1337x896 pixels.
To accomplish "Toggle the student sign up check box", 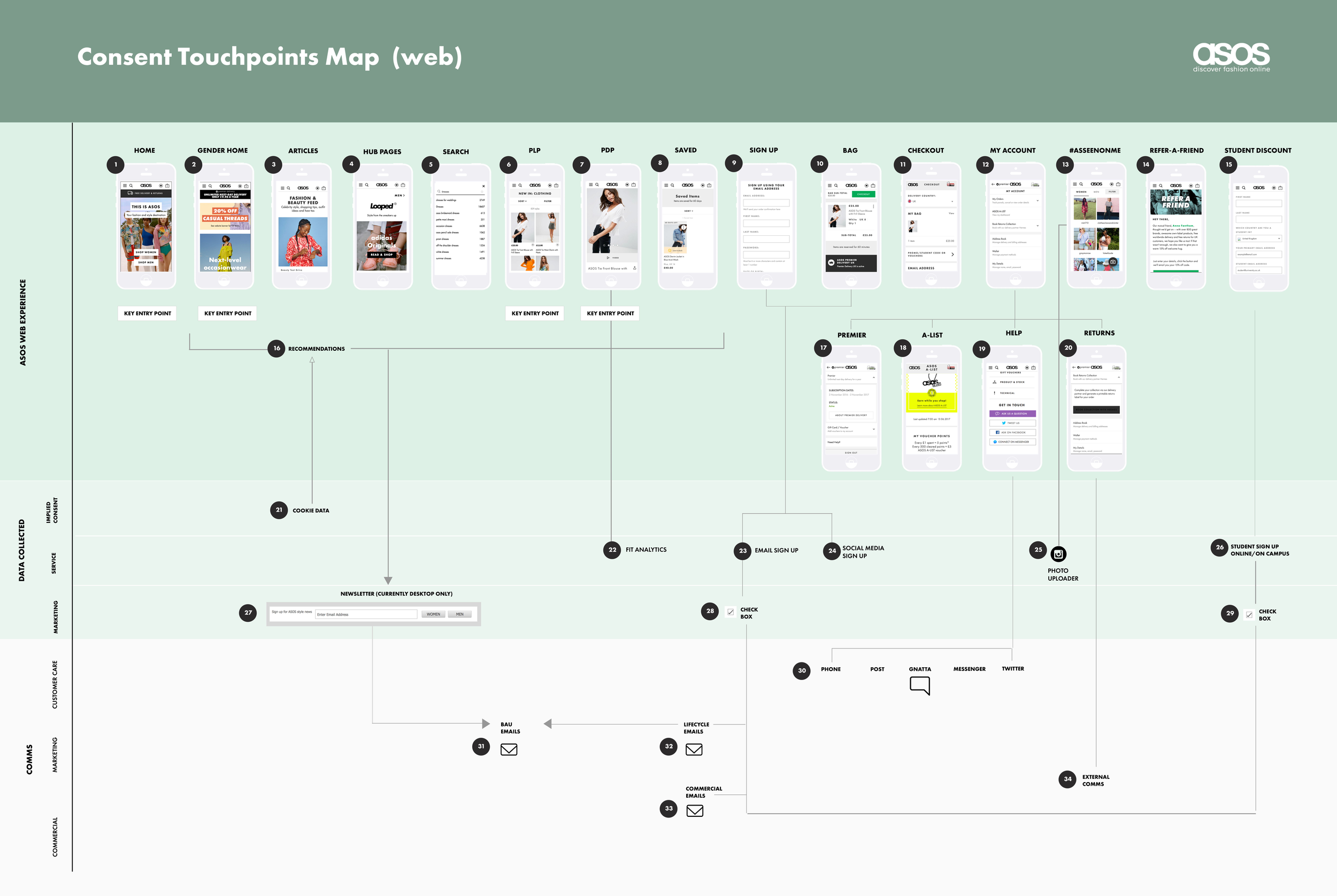I will pos(1249,615).
